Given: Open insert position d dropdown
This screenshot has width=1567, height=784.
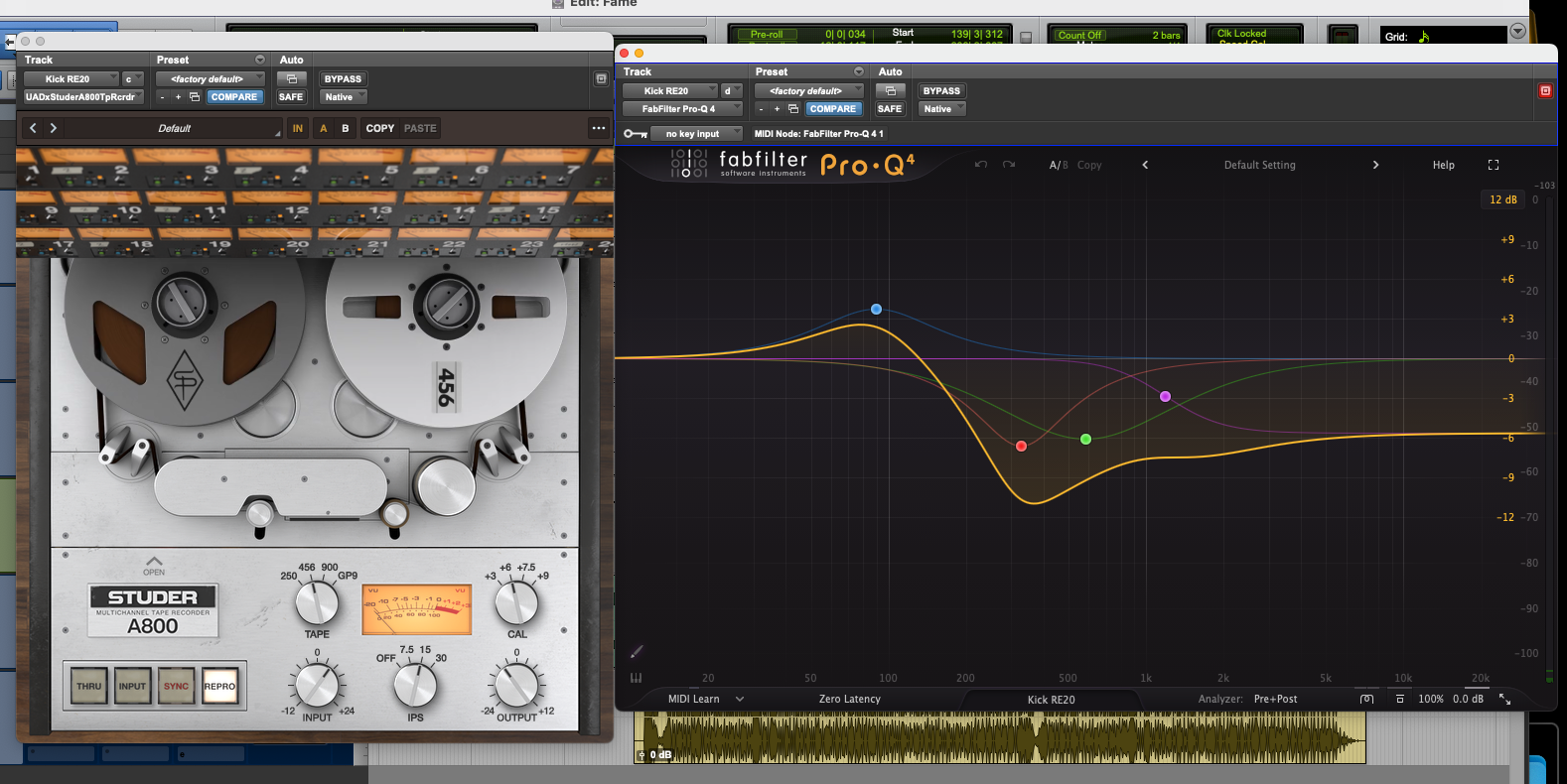Looking at the screenshot, I should 732,90.
